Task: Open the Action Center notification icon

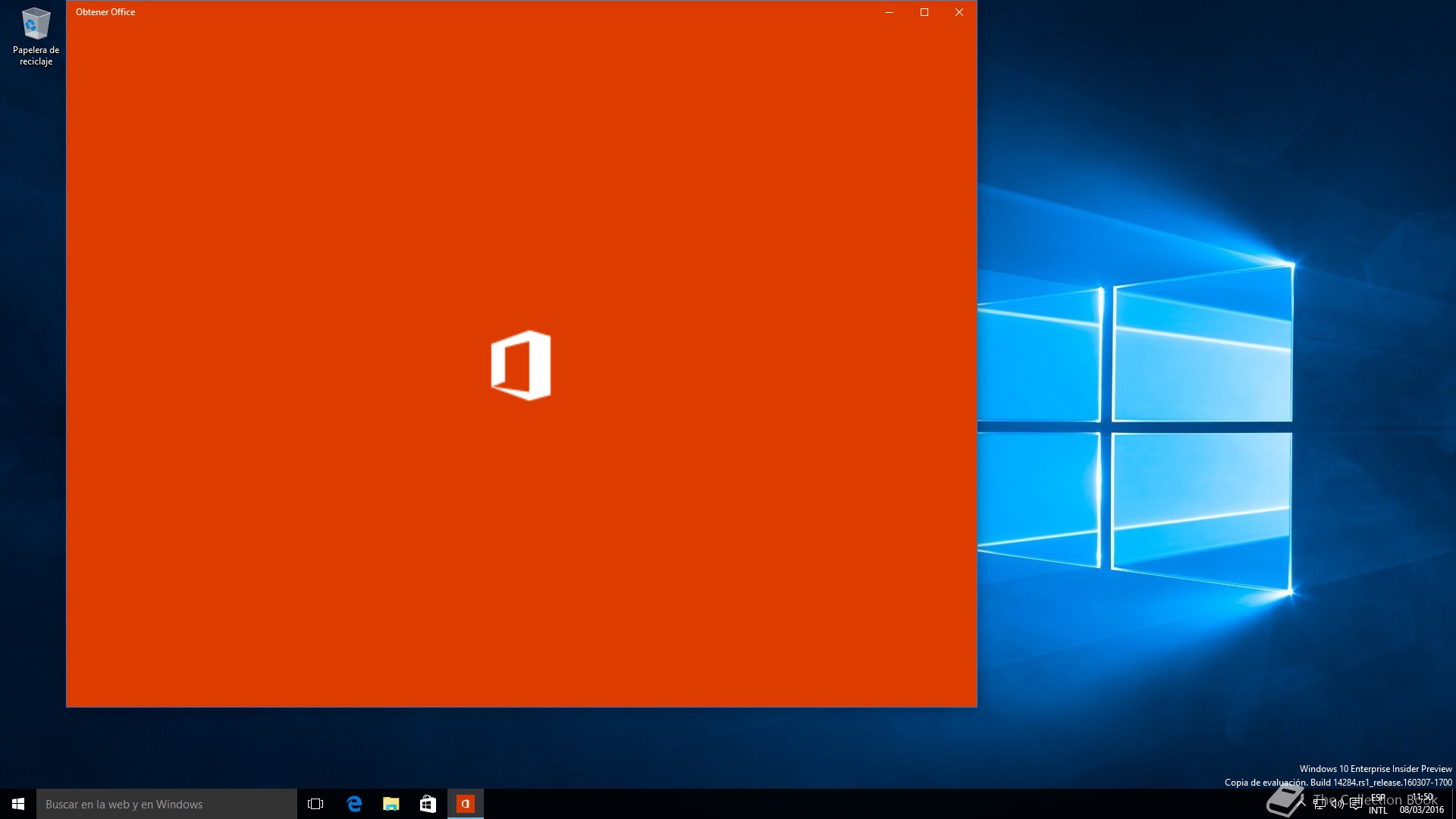Action: [1356, 804]
